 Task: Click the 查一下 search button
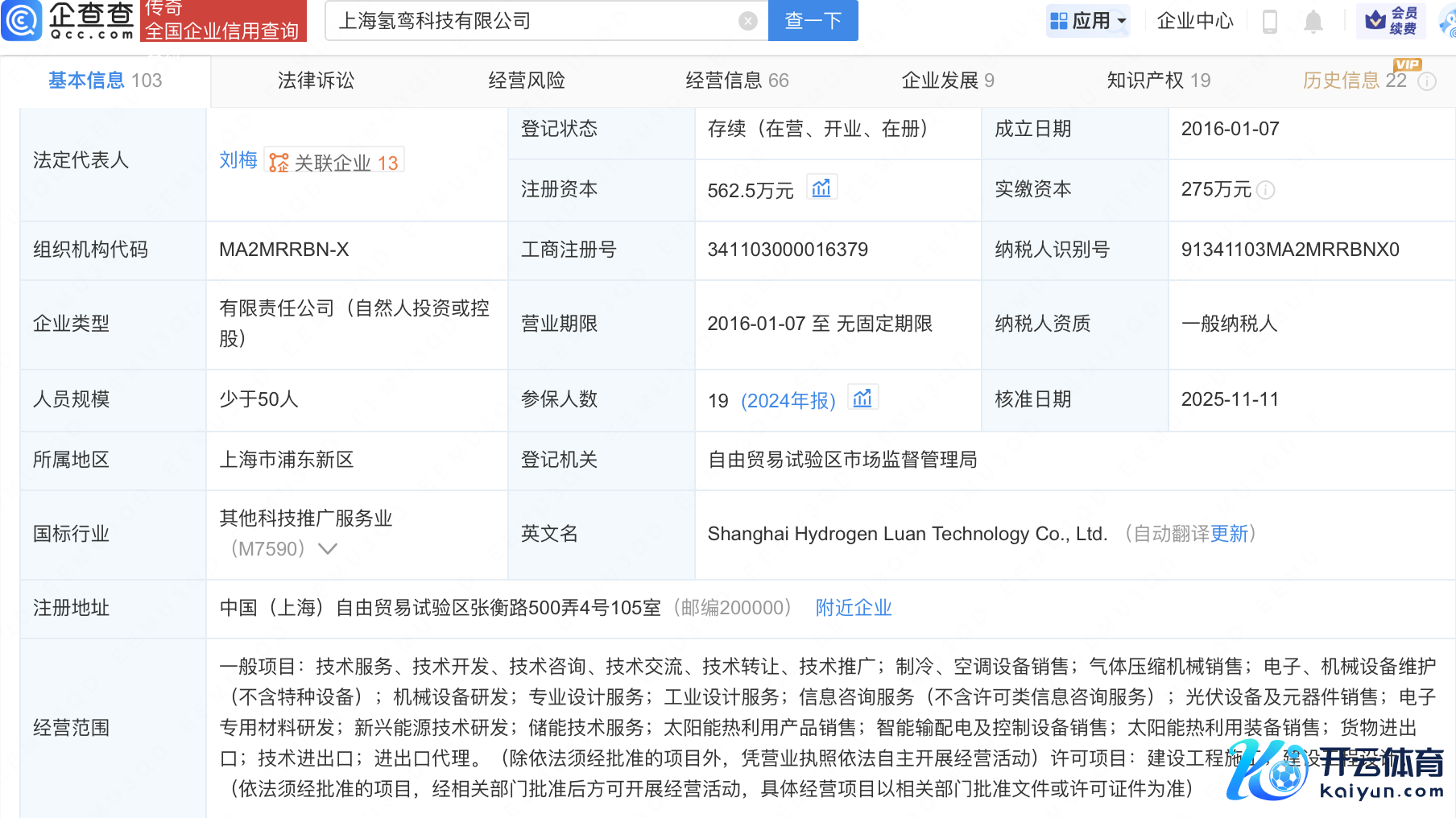(x=813, y=21)
